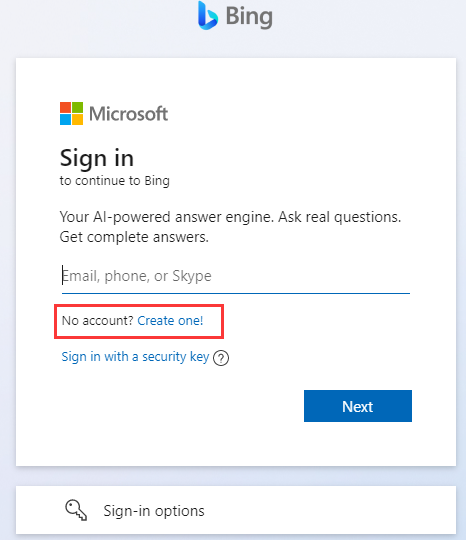Viewport: 466px width, 540px height.
Task: Click the green square in Microsoft logo
Action: [x=77, y=107]
